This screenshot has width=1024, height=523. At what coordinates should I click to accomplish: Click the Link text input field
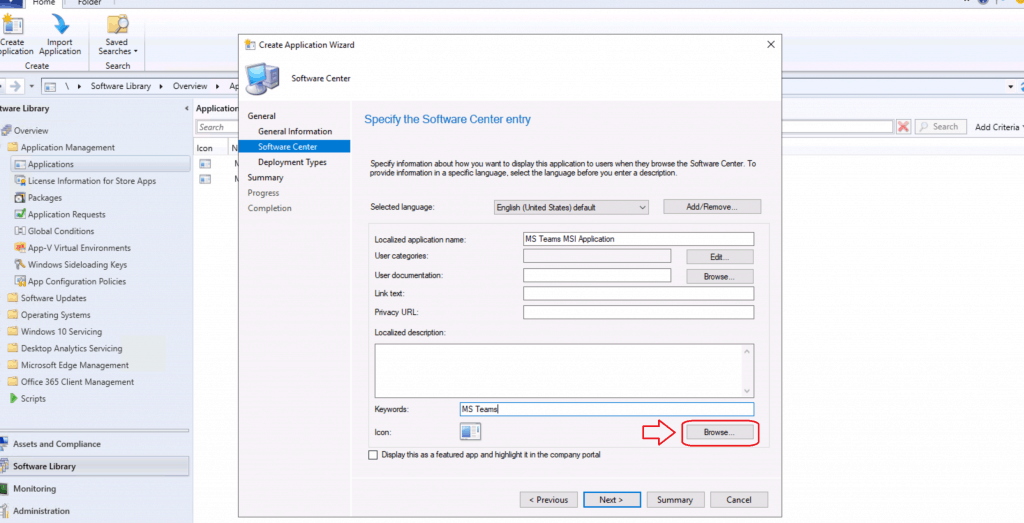(x=638, y=294)
